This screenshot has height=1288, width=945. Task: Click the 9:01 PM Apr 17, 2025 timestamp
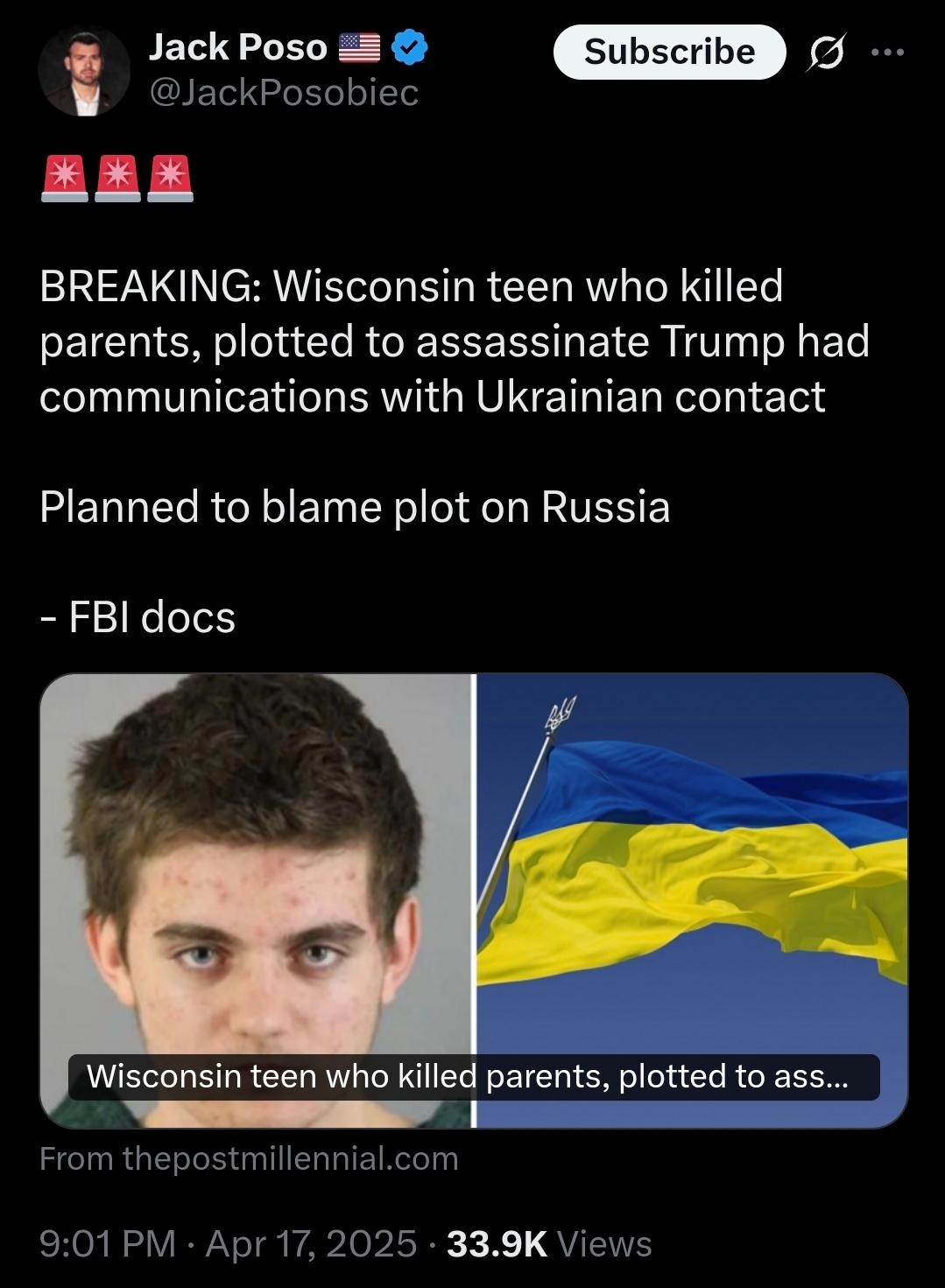pos(228,1243)
